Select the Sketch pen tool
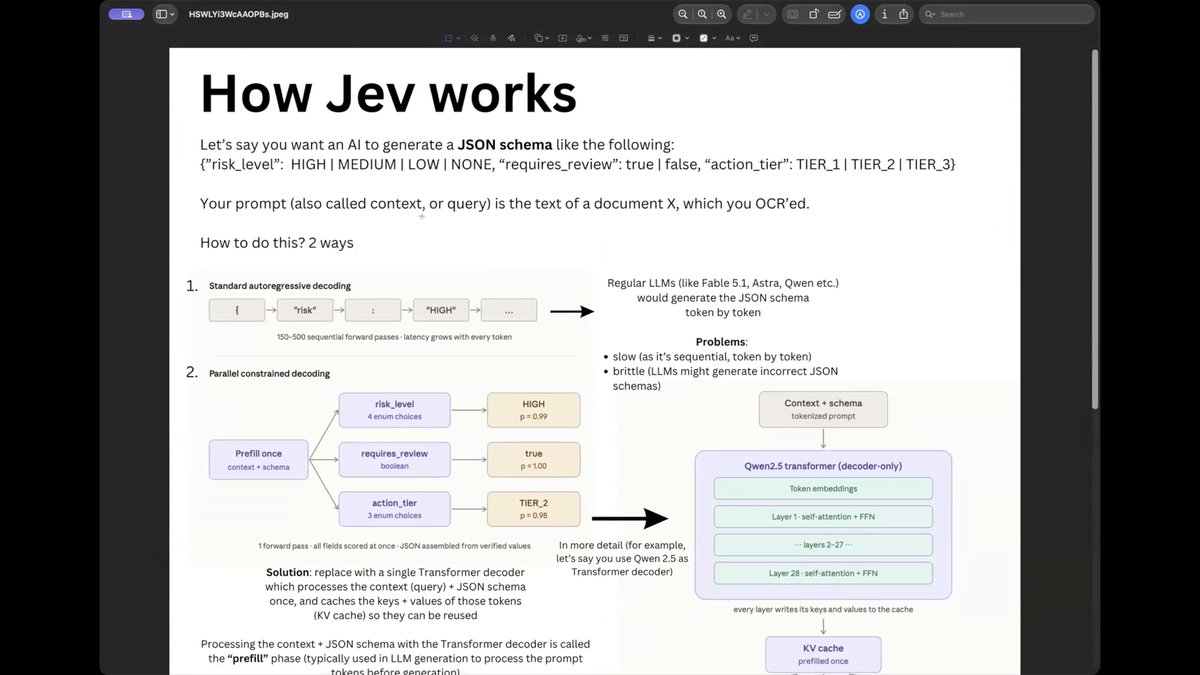Screen dimensions: 1200x675 pos(493,38)
